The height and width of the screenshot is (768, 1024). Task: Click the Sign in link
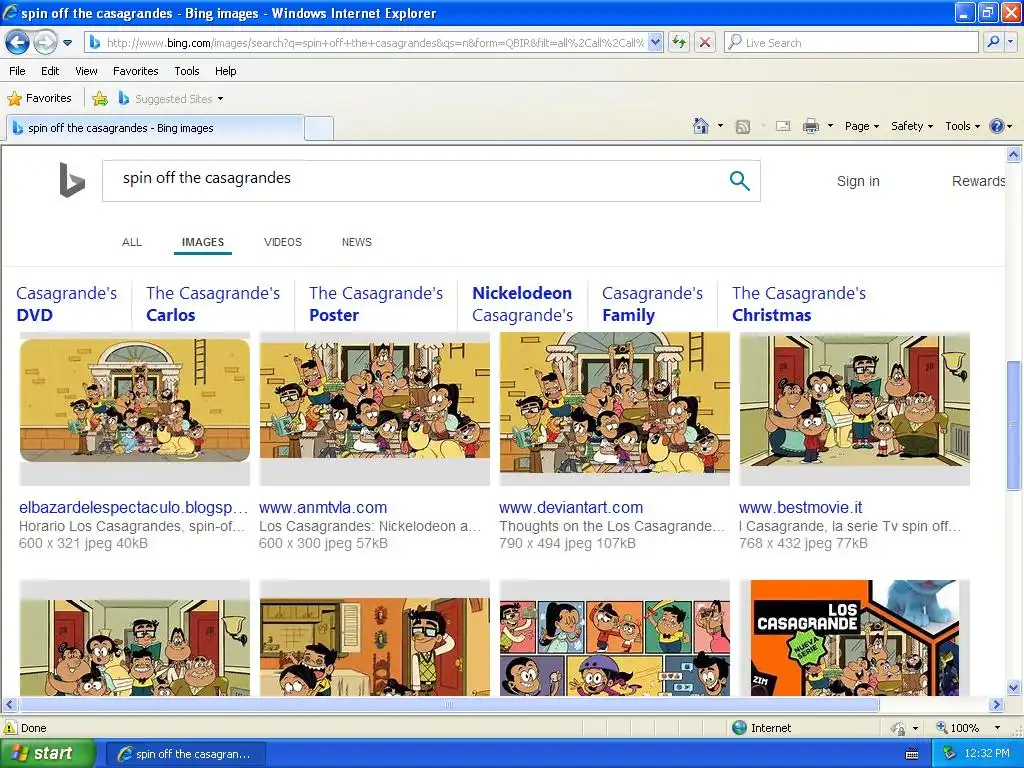pyautogui.click(x=858, y=181)
